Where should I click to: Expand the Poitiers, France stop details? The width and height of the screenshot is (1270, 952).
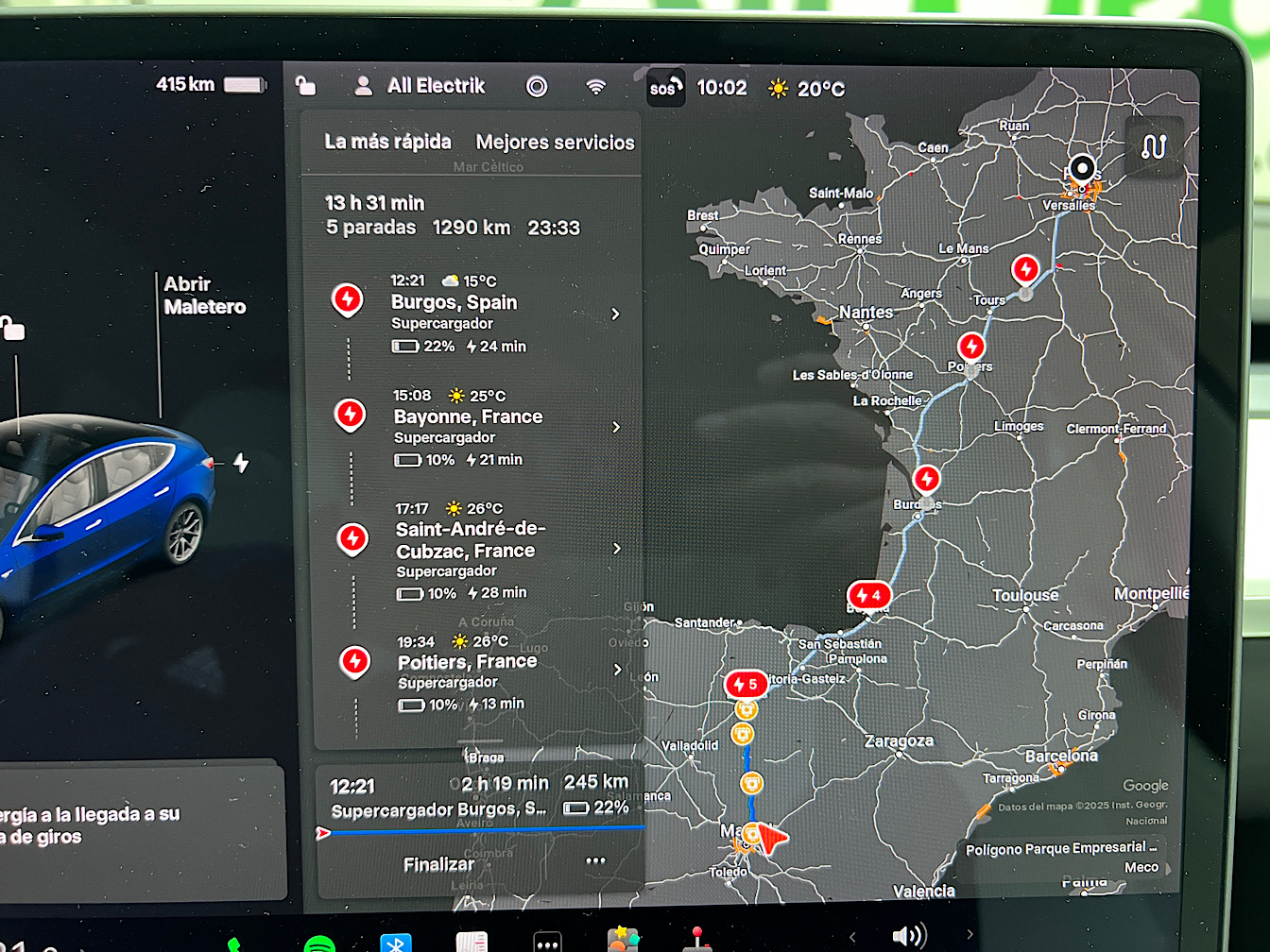tap(618, 669)
